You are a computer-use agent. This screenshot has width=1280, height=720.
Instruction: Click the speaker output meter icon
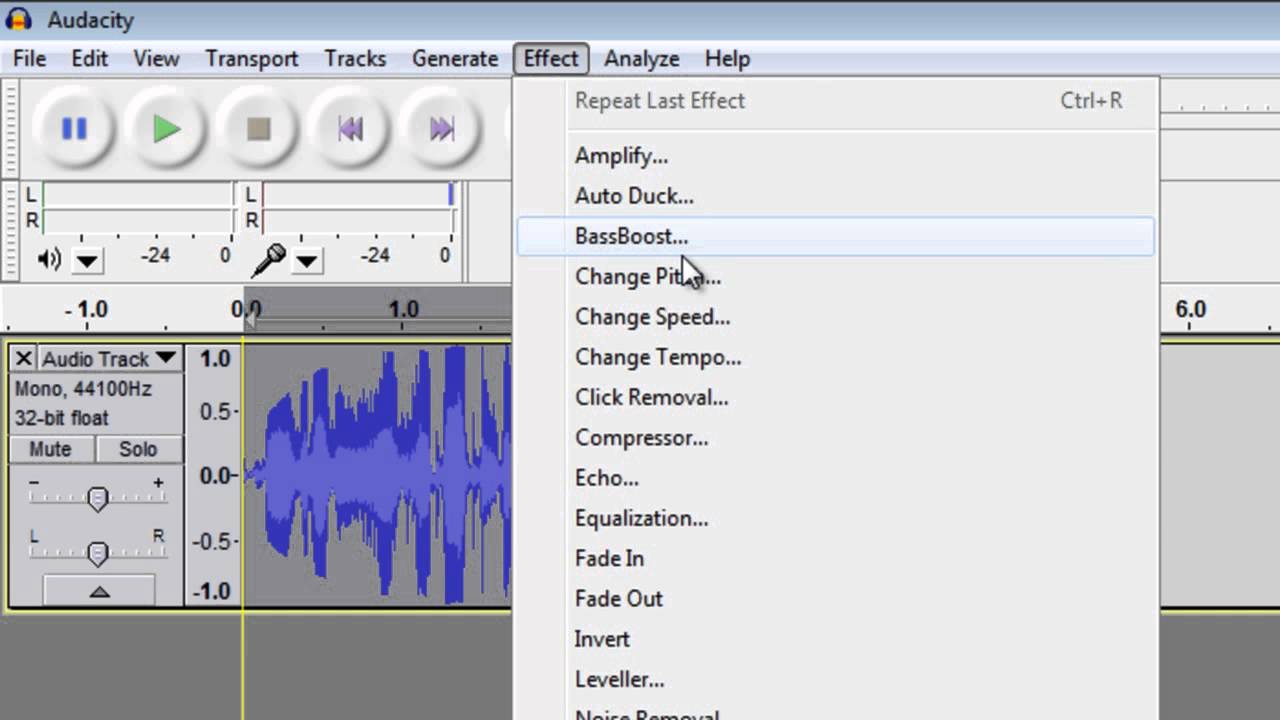pos(49,260)
